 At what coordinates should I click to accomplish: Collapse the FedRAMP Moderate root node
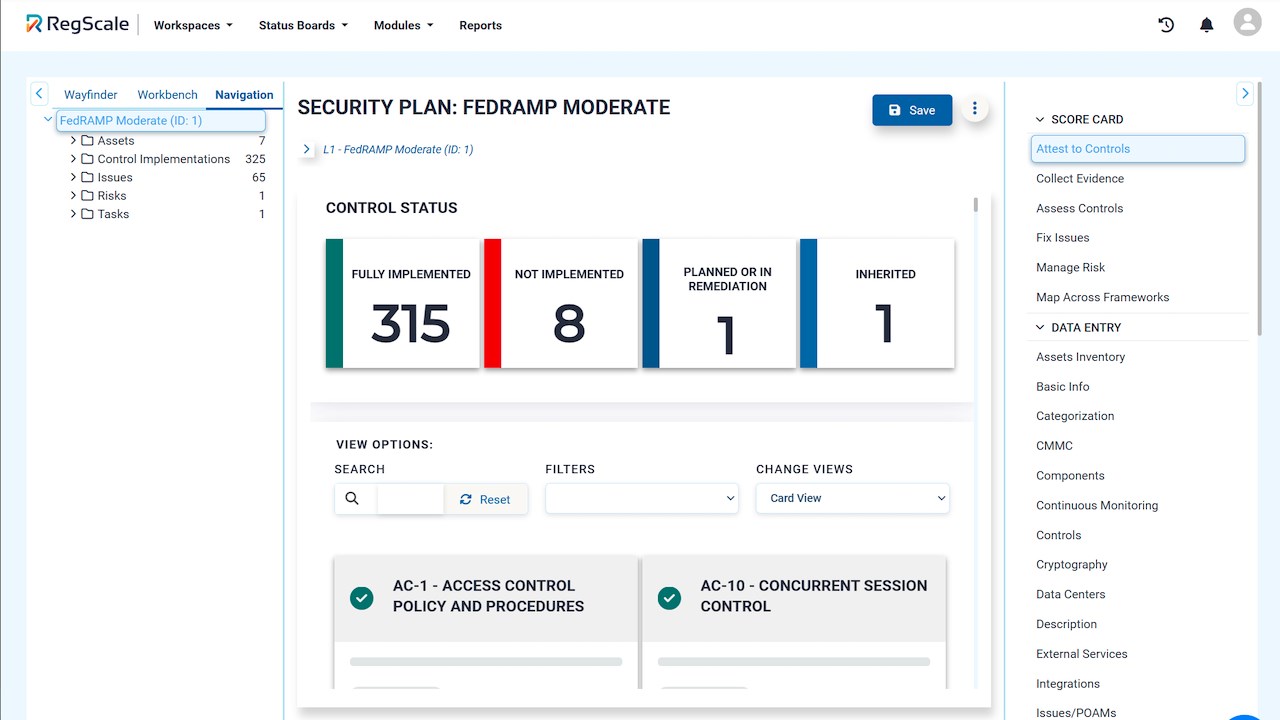click(48, 120)
